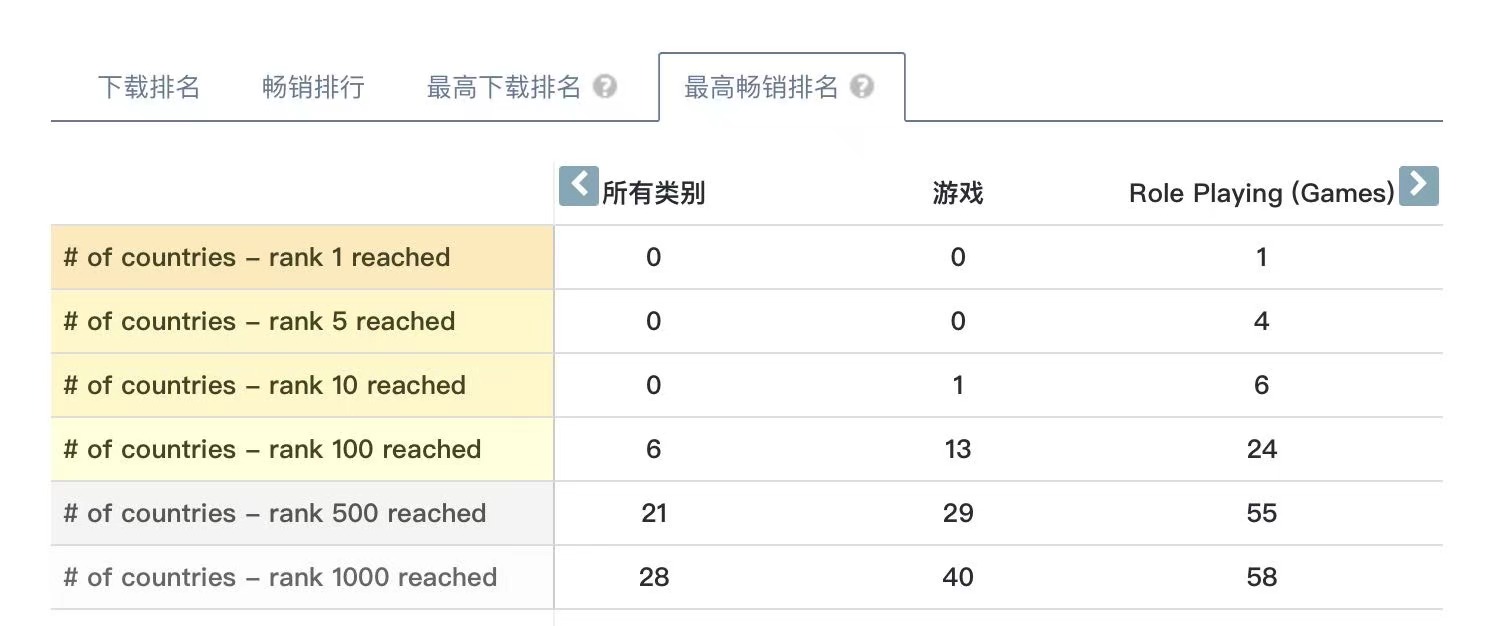Open the 畅销排行 tab
Image resolution: width=1495 pixels, height=626 pixels.
[x=313, y=87]
